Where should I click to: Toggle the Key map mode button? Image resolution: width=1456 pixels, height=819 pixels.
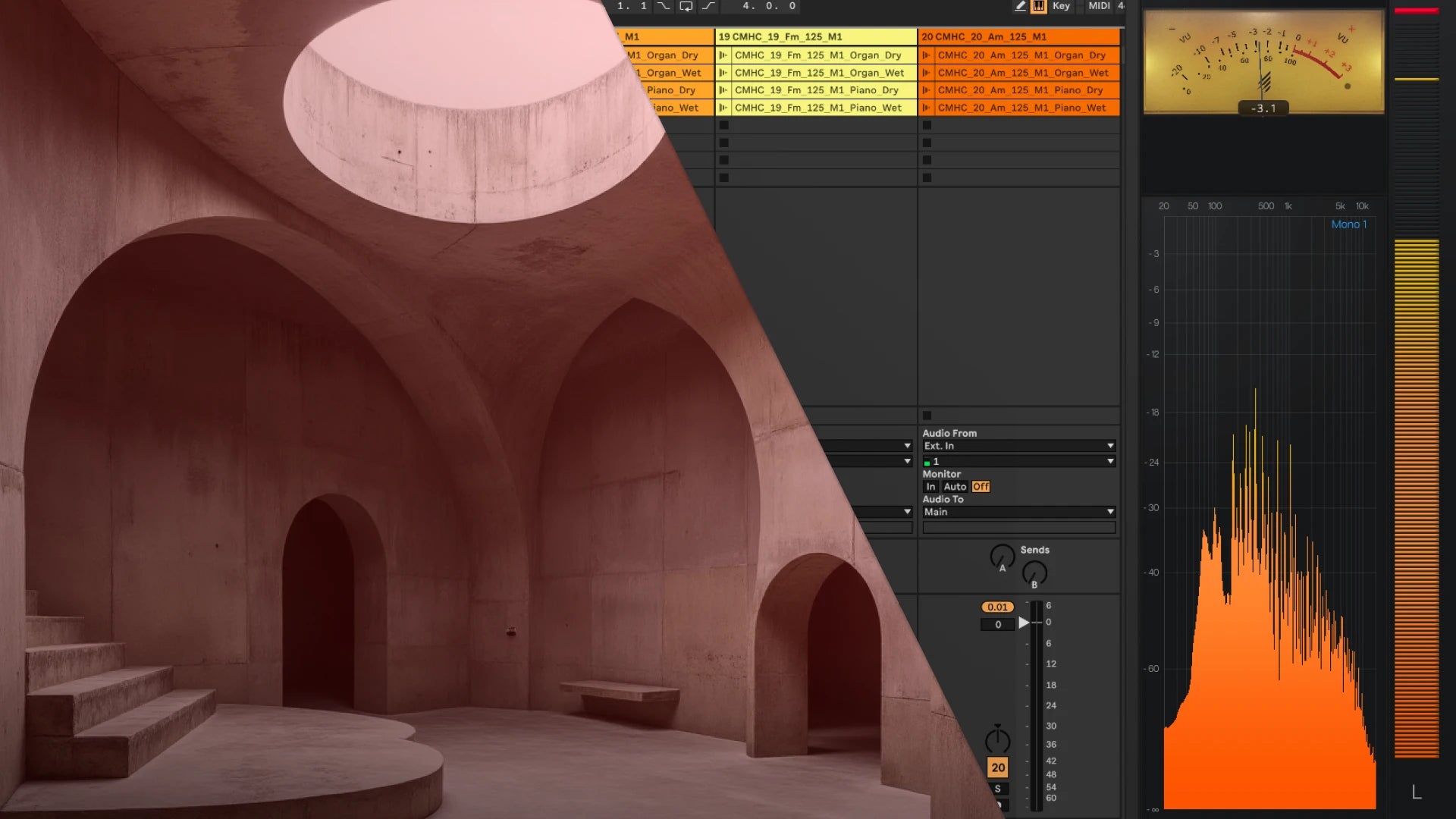coord(1061,6)
